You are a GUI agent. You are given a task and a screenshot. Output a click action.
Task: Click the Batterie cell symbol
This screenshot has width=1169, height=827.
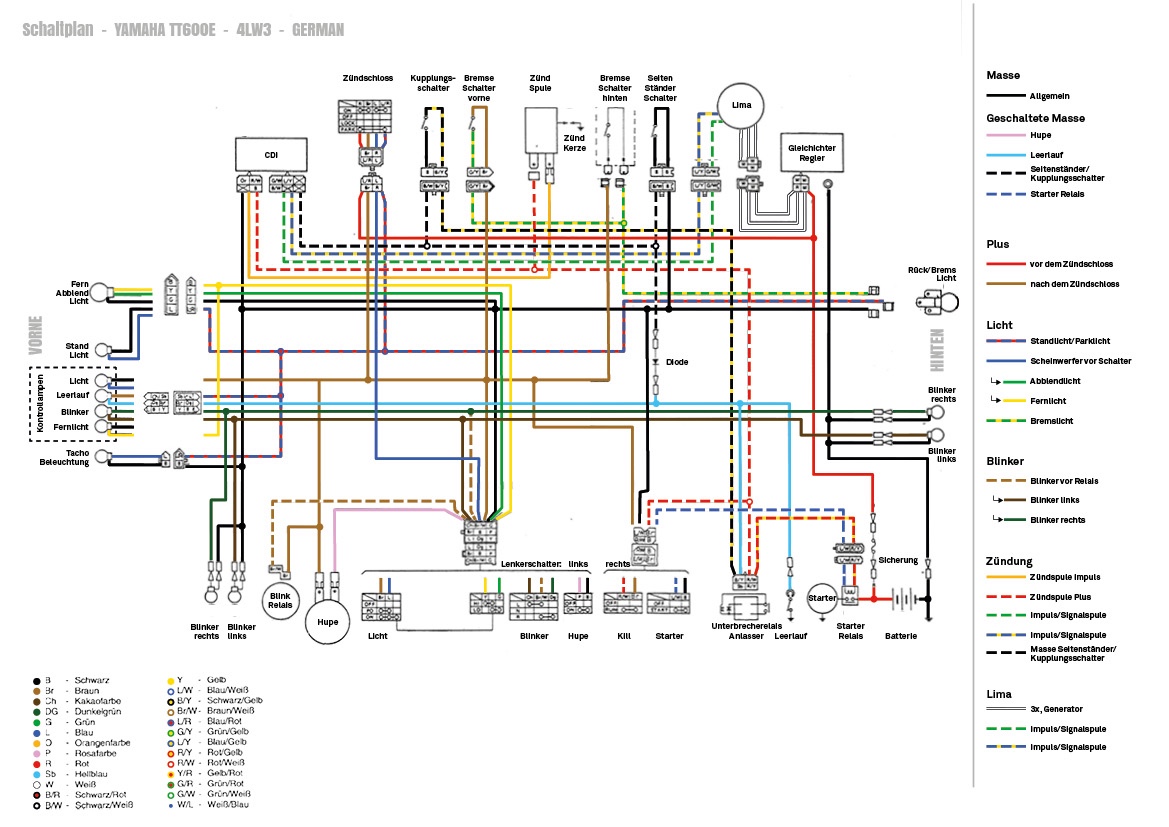(903, 599)
